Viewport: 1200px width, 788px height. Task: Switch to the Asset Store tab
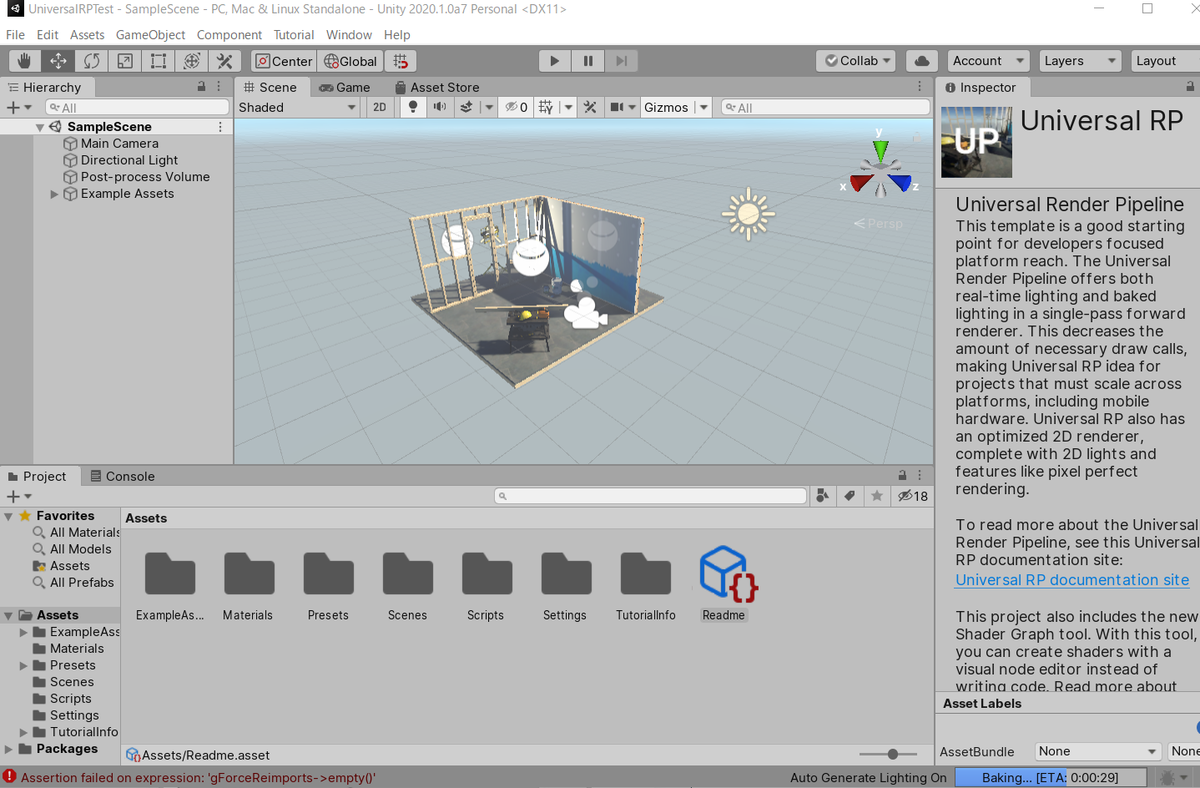coord(437,87)
